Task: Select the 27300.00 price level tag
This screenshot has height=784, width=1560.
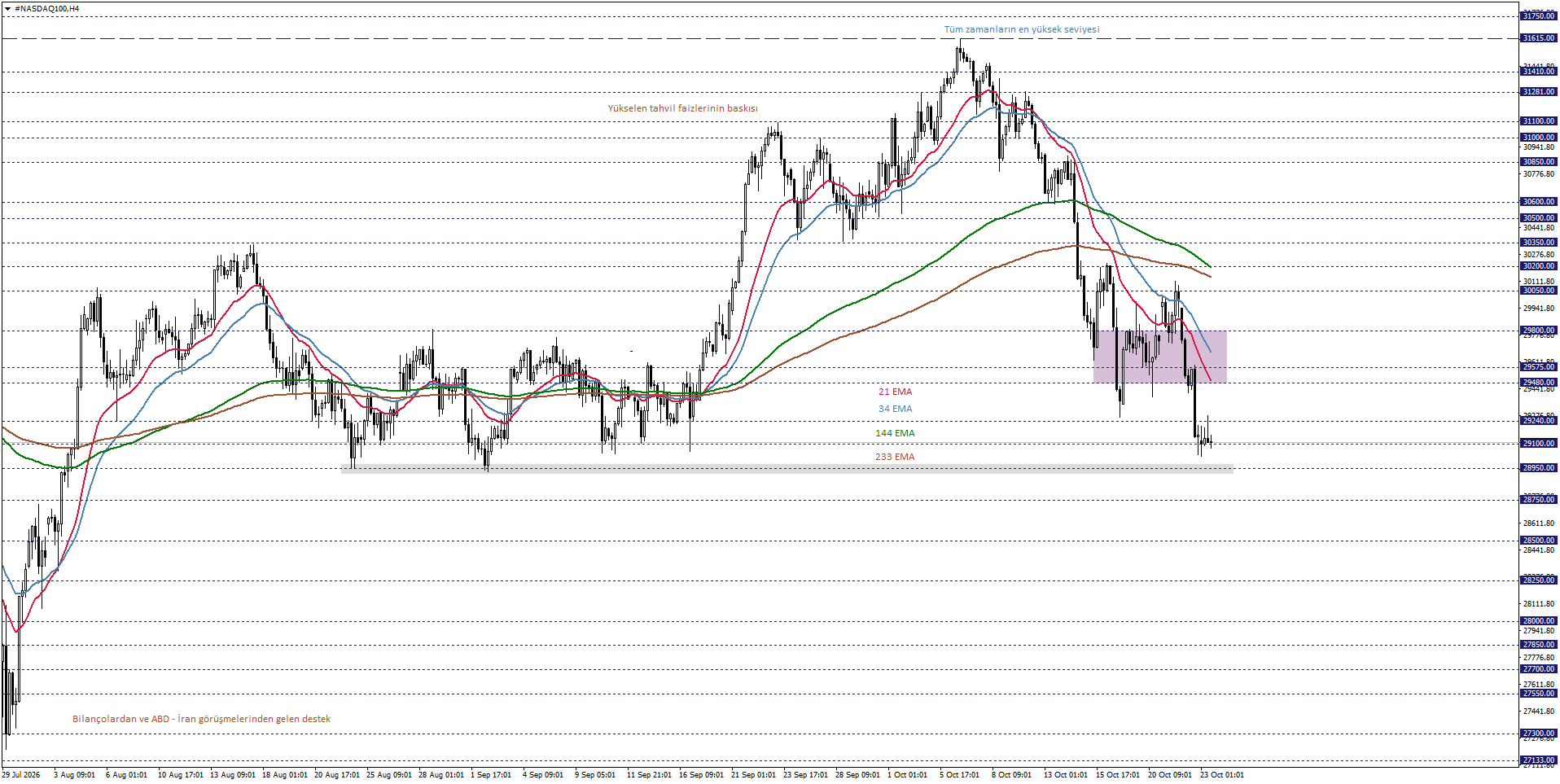Action: [x=1539, y=734]
